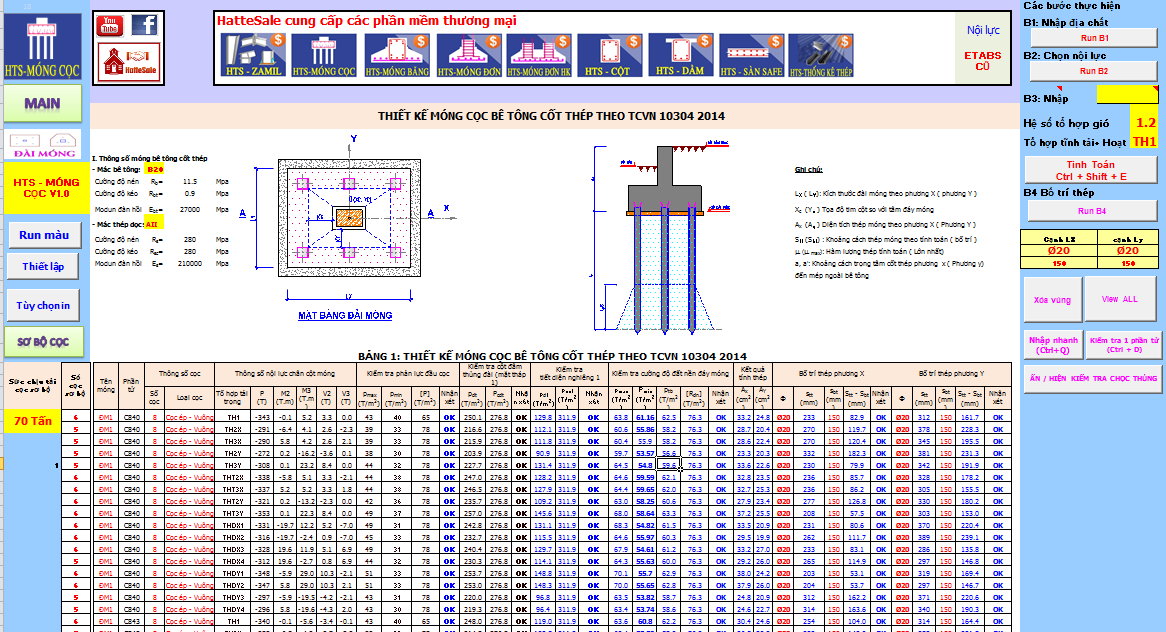This screenshot has height=632, width=1166.
Task: Open HTS - DẦM software icon
Action: point(681,55)
